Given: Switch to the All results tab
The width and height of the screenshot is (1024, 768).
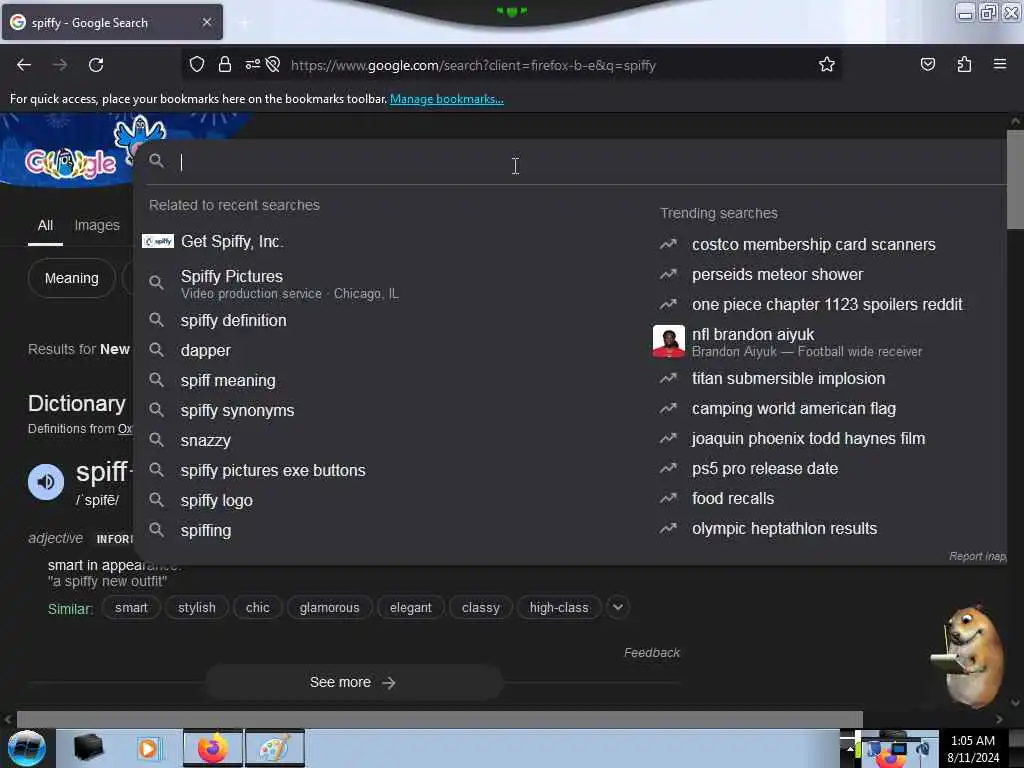Looking at the screenshot, I should pos(45,225).
